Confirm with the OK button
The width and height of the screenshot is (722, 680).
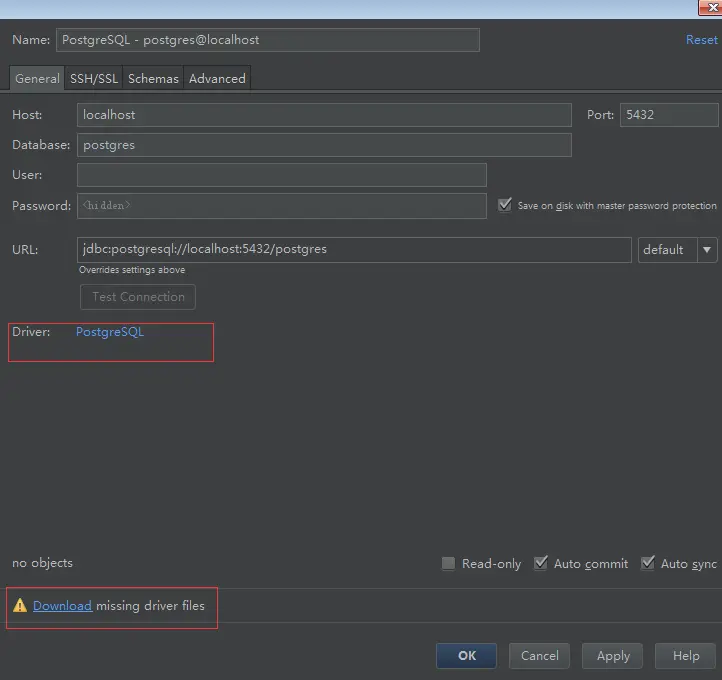pyautogui.click(x=466, y=656)
